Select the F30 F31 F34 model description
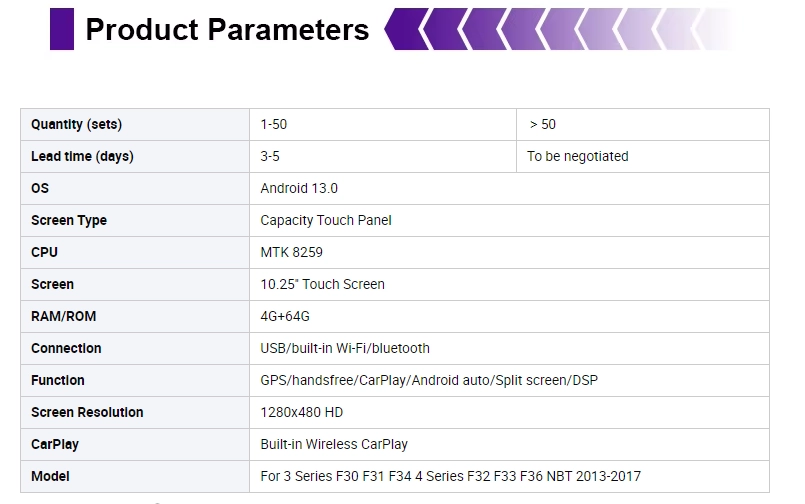805x504 pixels. point(450,476)
